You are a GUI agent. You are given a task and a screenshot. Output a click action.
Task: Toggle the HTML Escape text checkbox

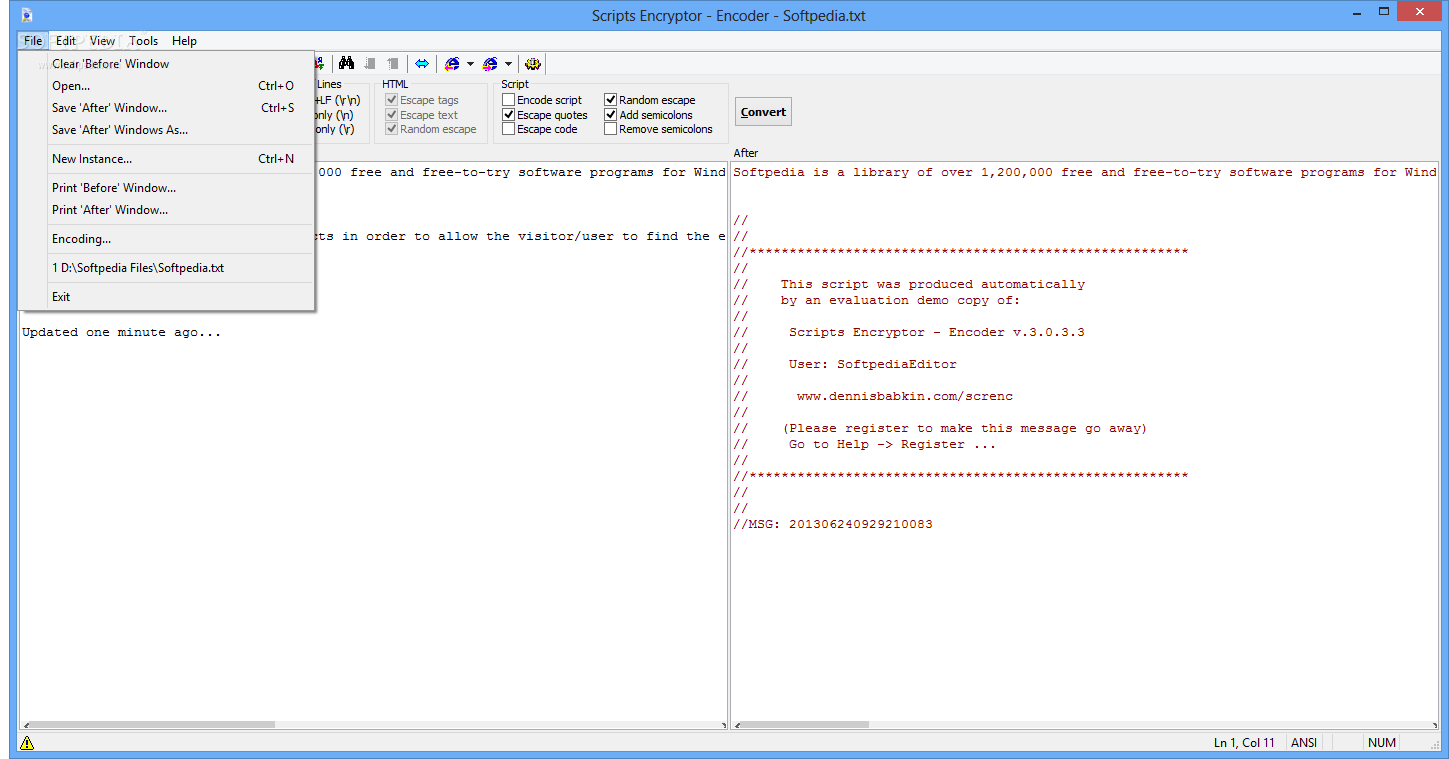[392, 115]
